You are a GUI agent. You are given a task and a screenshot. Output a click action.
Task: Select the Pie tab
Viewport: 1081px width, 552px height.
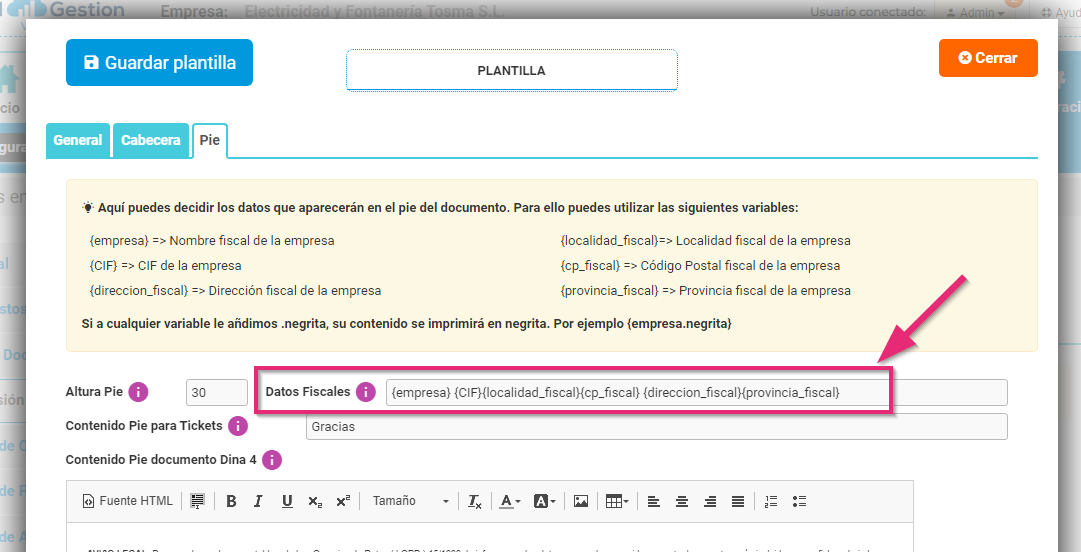[x=210, y=140]
